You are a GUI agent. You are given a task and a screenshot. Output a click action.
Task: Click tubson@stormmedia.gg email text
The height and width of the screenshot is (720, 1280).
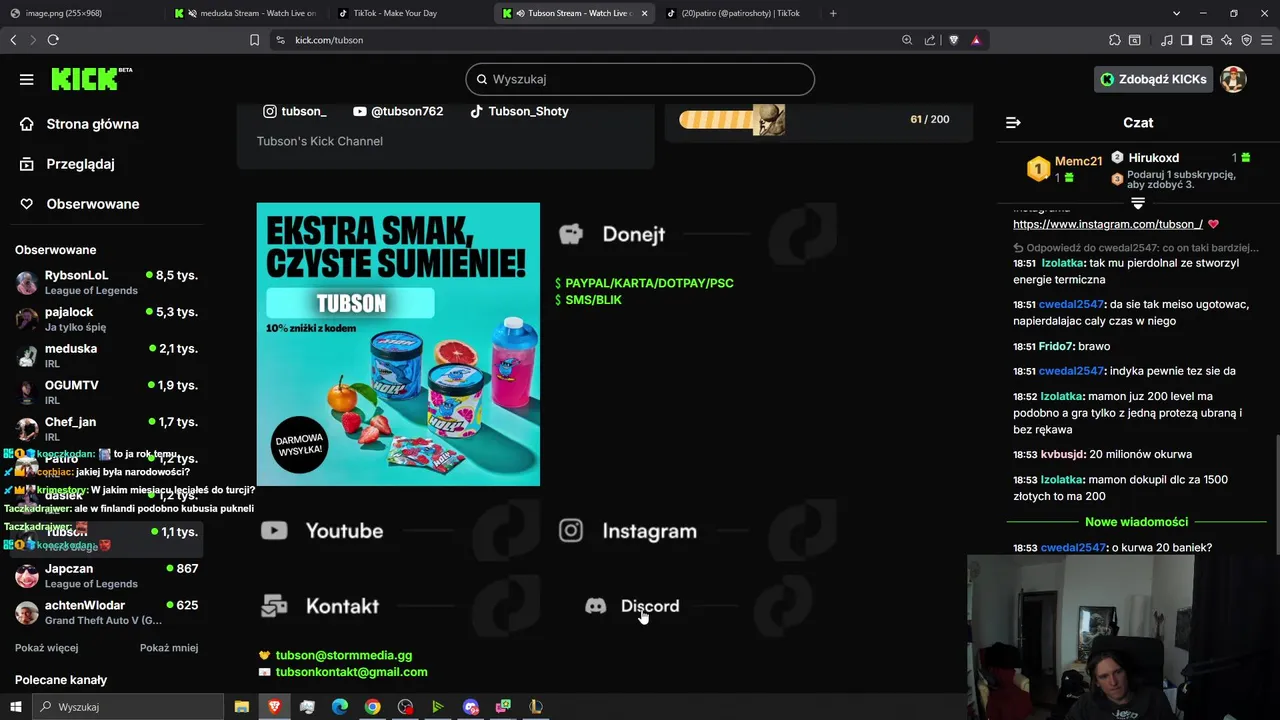click(x=343, y=655)
